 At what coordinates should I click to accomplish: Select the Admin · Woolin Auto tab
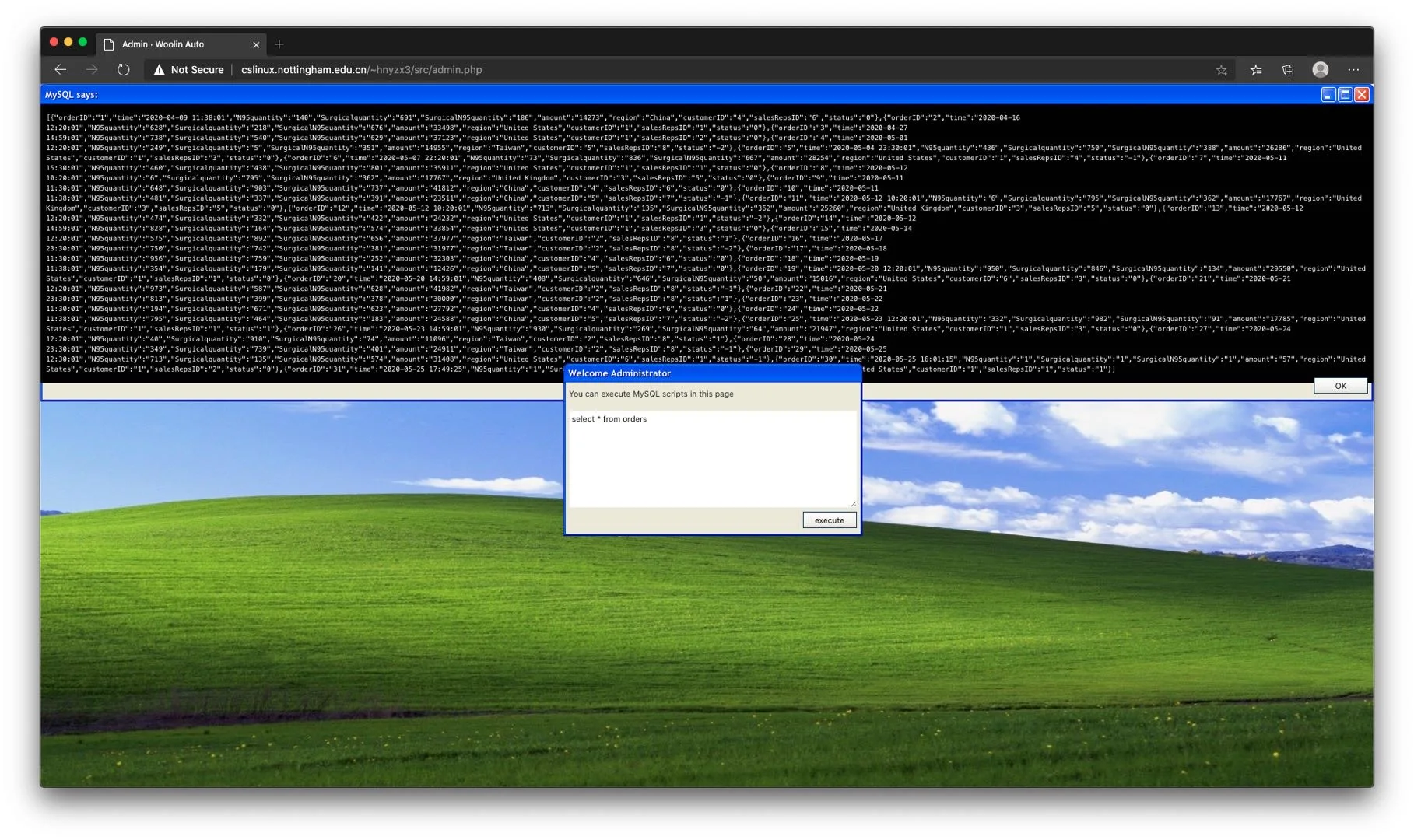(181, 44)
